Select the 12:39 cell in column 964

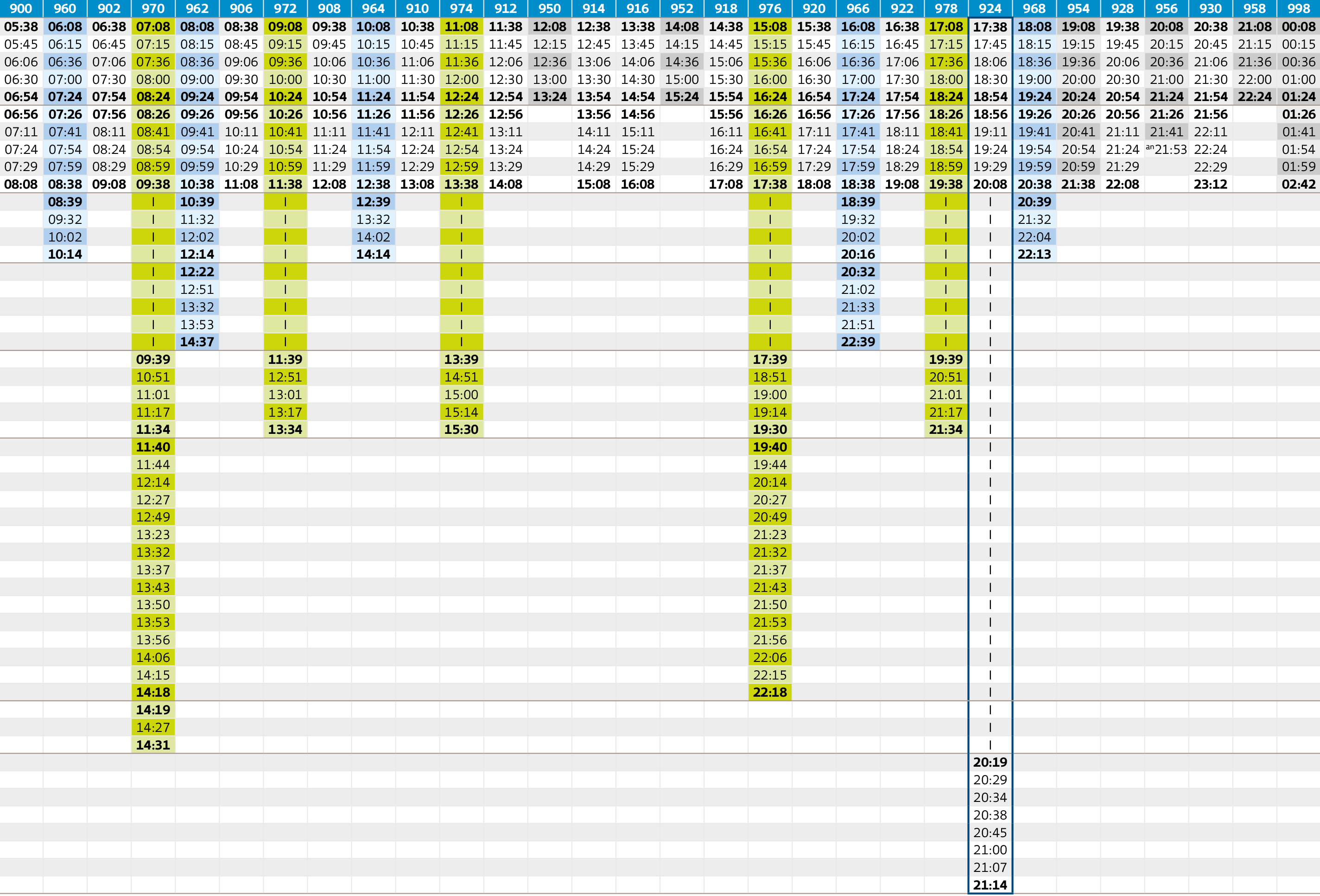373,202
